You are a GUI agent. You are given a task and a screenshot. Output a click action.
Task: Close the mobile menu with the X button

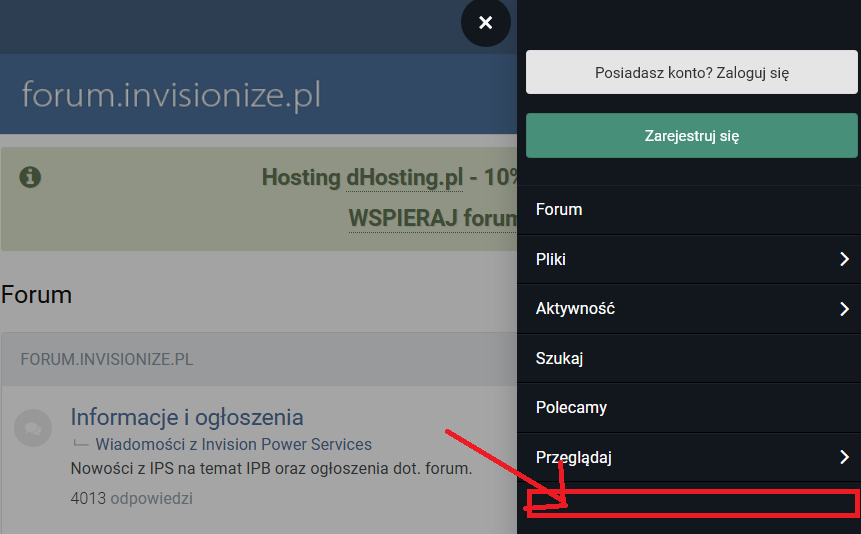coord(486,22)
